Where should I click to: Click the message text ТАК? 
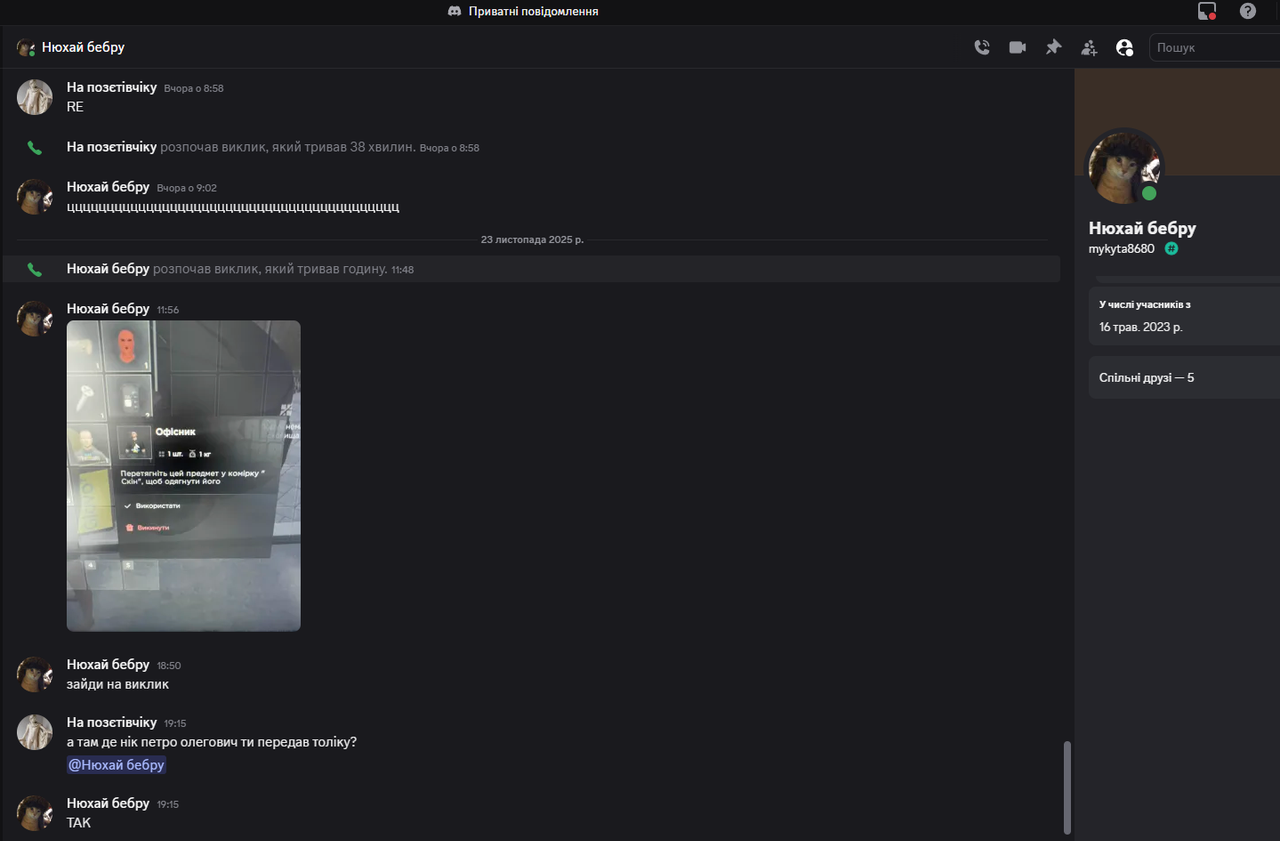79,823
